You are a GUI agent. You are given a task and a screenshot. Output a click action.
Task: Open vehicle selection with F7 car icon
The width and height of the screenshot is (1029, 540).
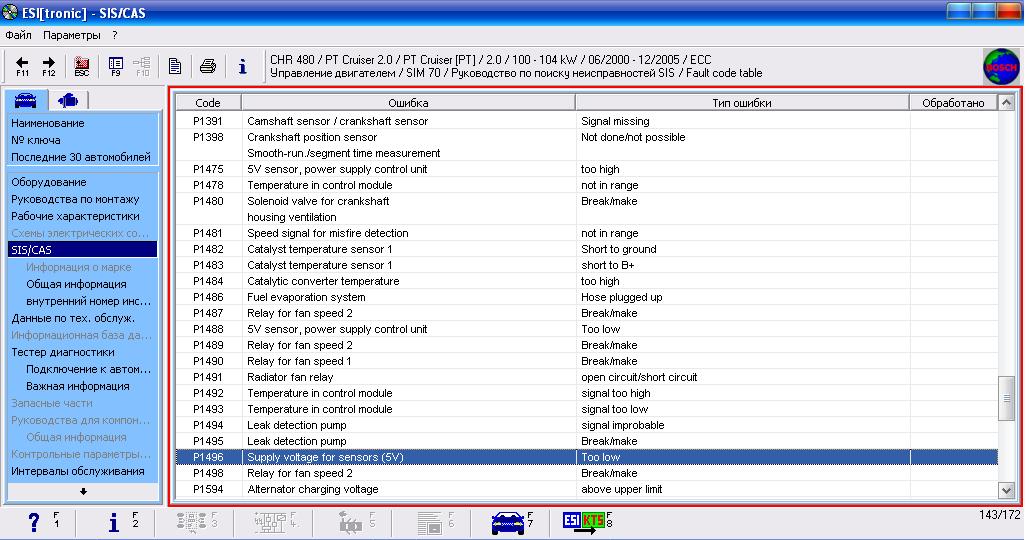(507, 523)
